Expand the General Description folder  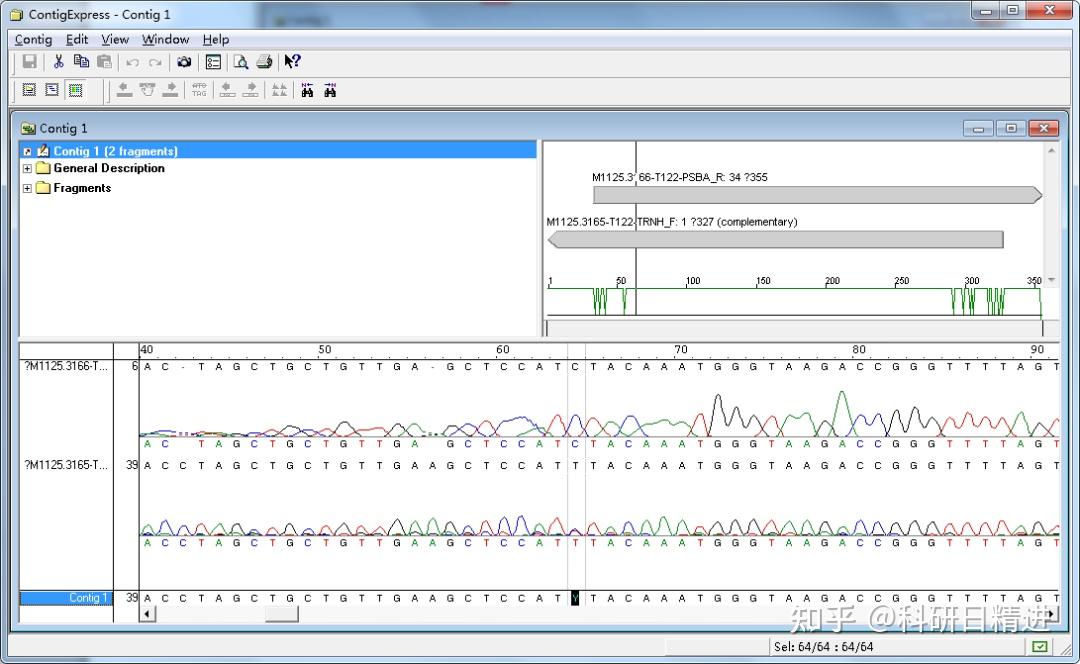point(27,169)
